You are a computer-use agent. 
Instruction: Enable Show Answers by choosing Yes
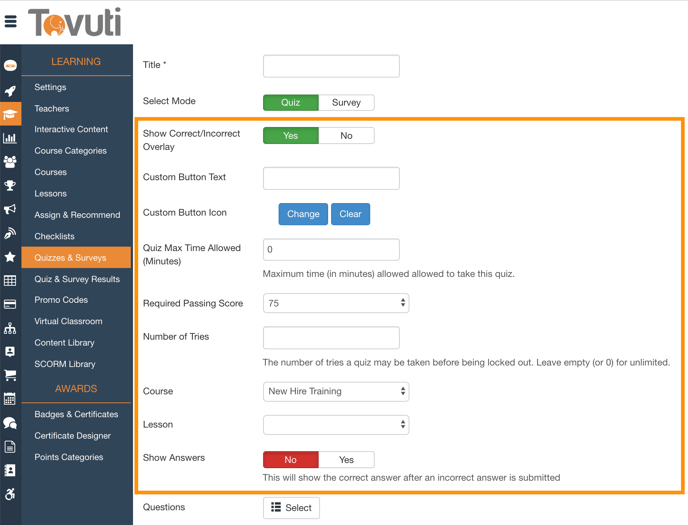click(x=346, y=460)
